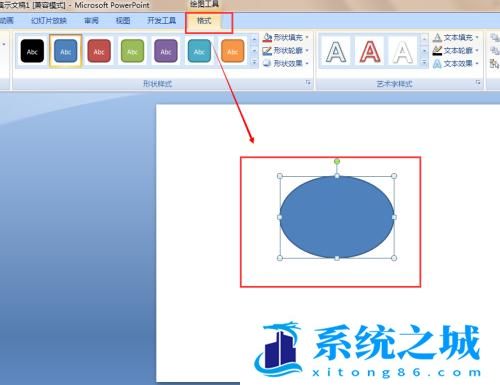Switch to the 审阅 tab

(x=91, y=21)
